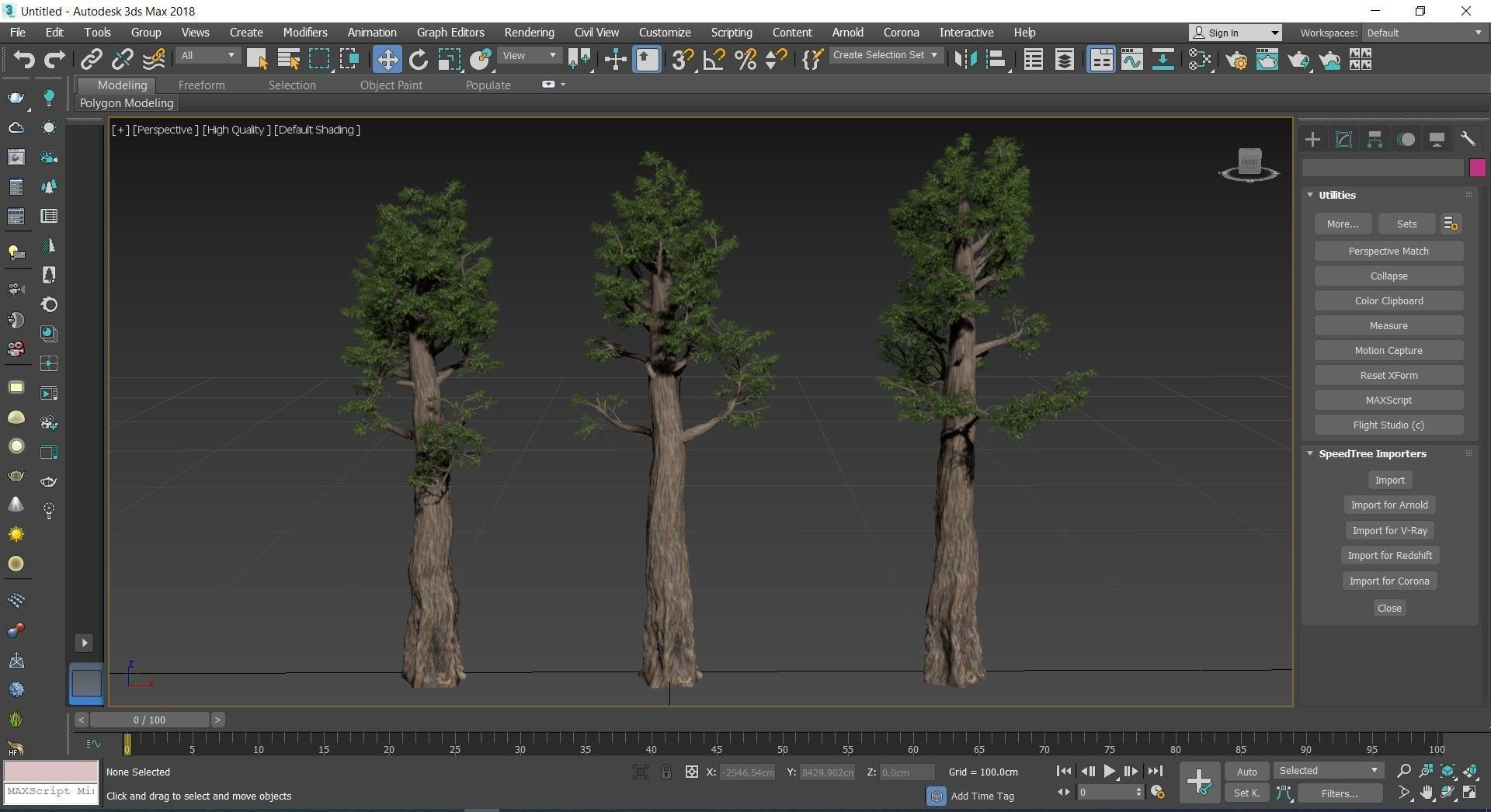Expand the left panel arrow button
1491x812 pixels.
pos(85,643)
